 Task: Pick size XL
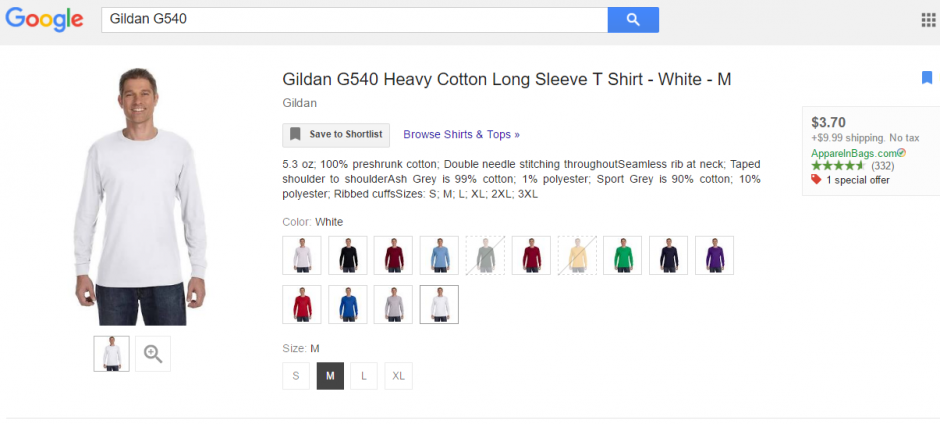click(398, 376)
